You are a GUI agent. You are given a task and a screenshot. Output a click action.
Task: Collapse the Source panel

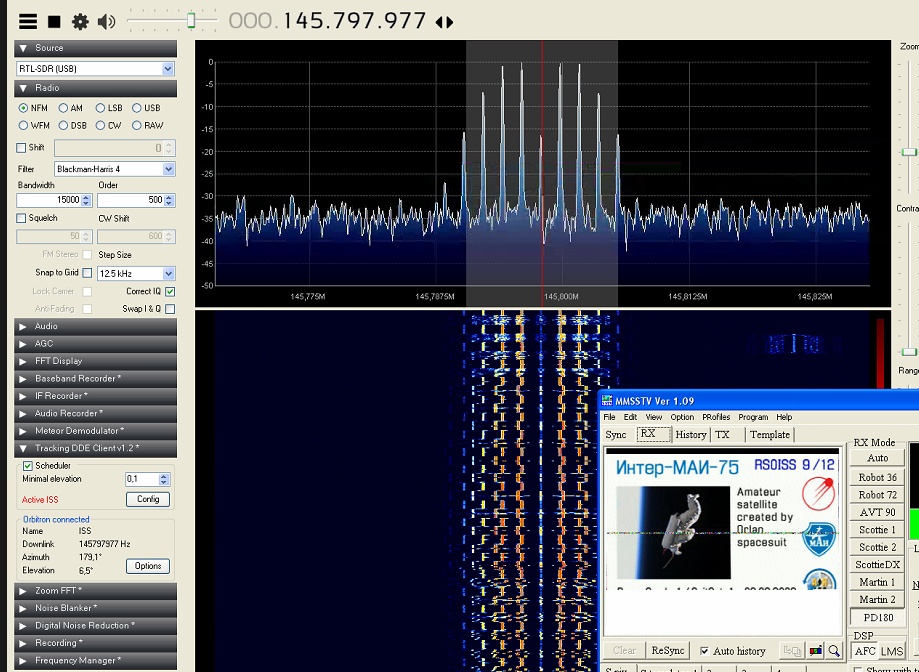(x=96, y=48)
